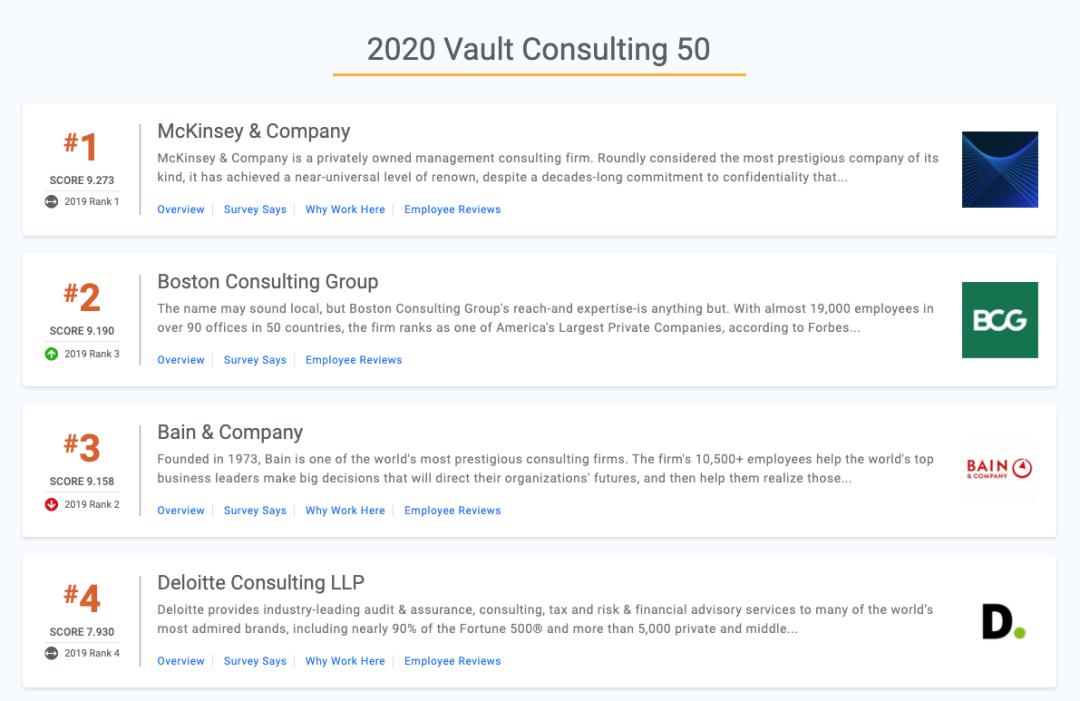View McKinsey Why Work Here section
1080x701 pixels.
[345, 209]
